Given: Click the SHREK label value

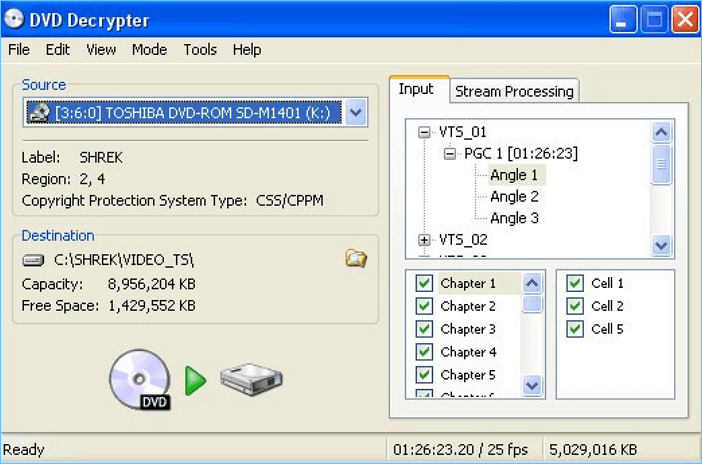Looking at the screenshot, I should point(101,157).
